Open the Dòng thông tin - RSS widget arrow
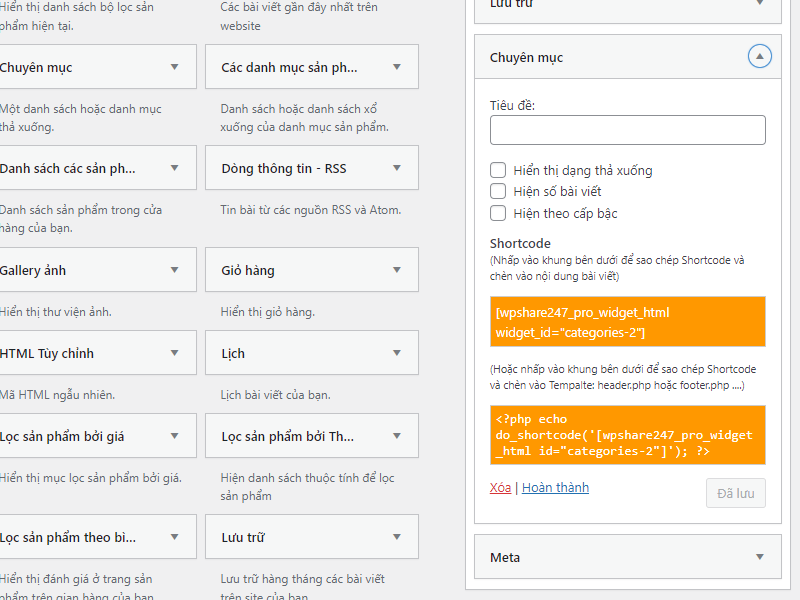Image resolution: width=800 pixels, height=600 pixels. click(397, 168)
